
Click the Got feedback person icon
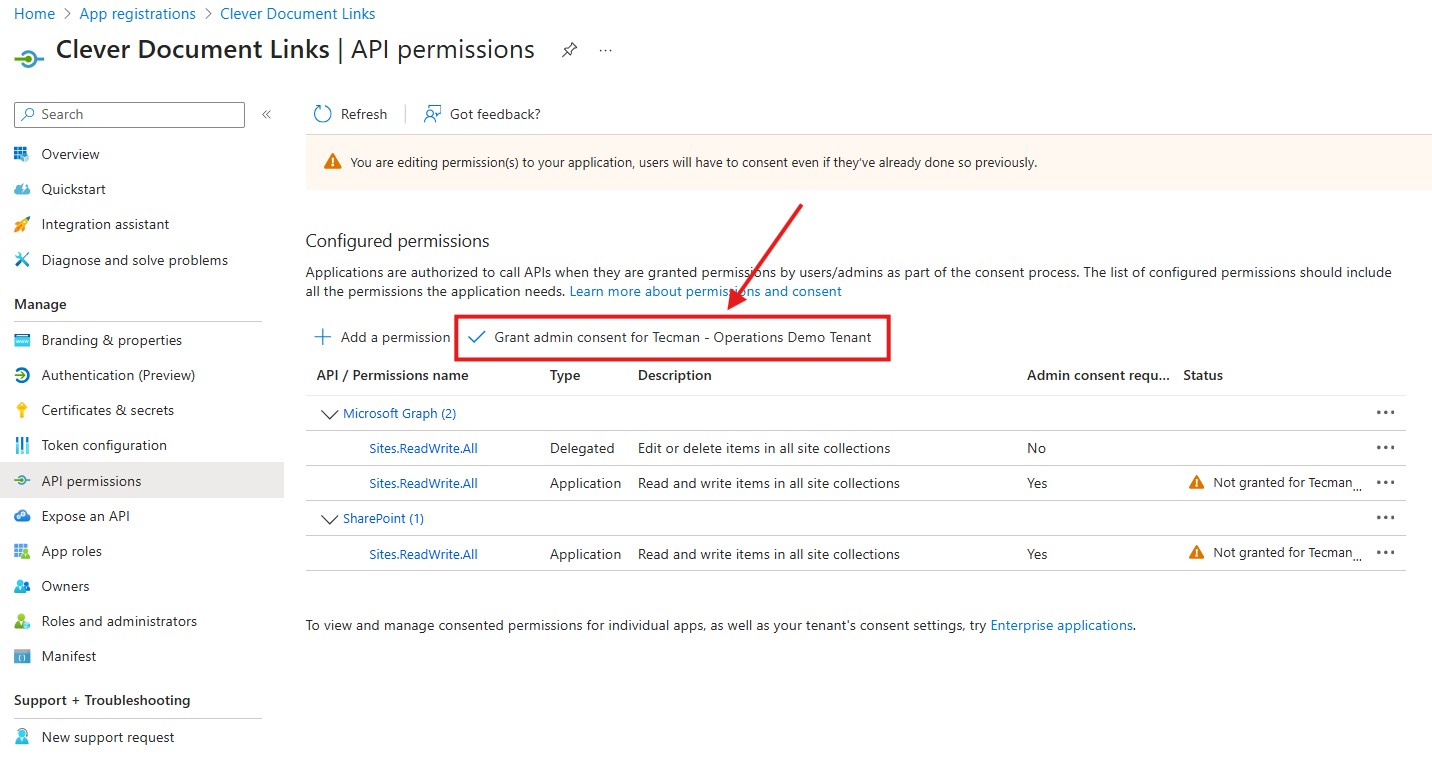point(432,114)
